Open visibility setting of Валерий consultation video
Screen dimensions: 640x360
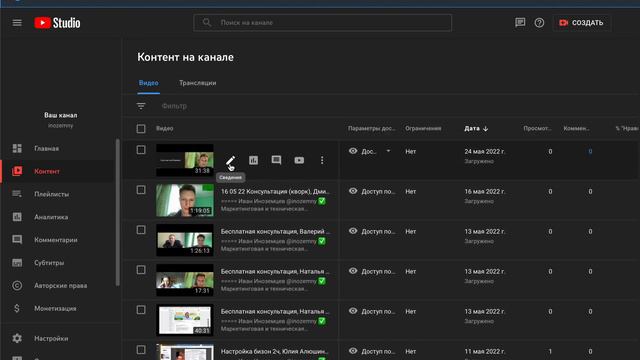pyautogui.click(x=372, y=231)
